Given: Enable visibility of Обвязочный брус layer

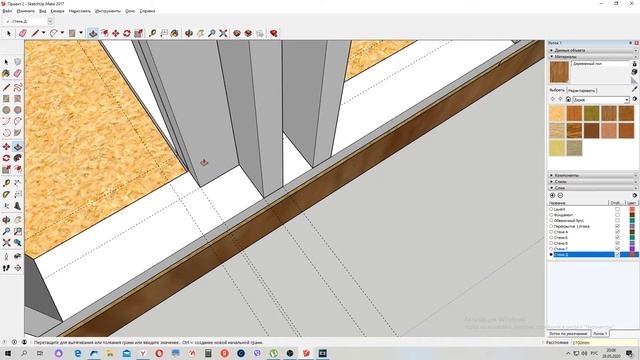Looking at the screenshot, I should [x=617, y=220].
